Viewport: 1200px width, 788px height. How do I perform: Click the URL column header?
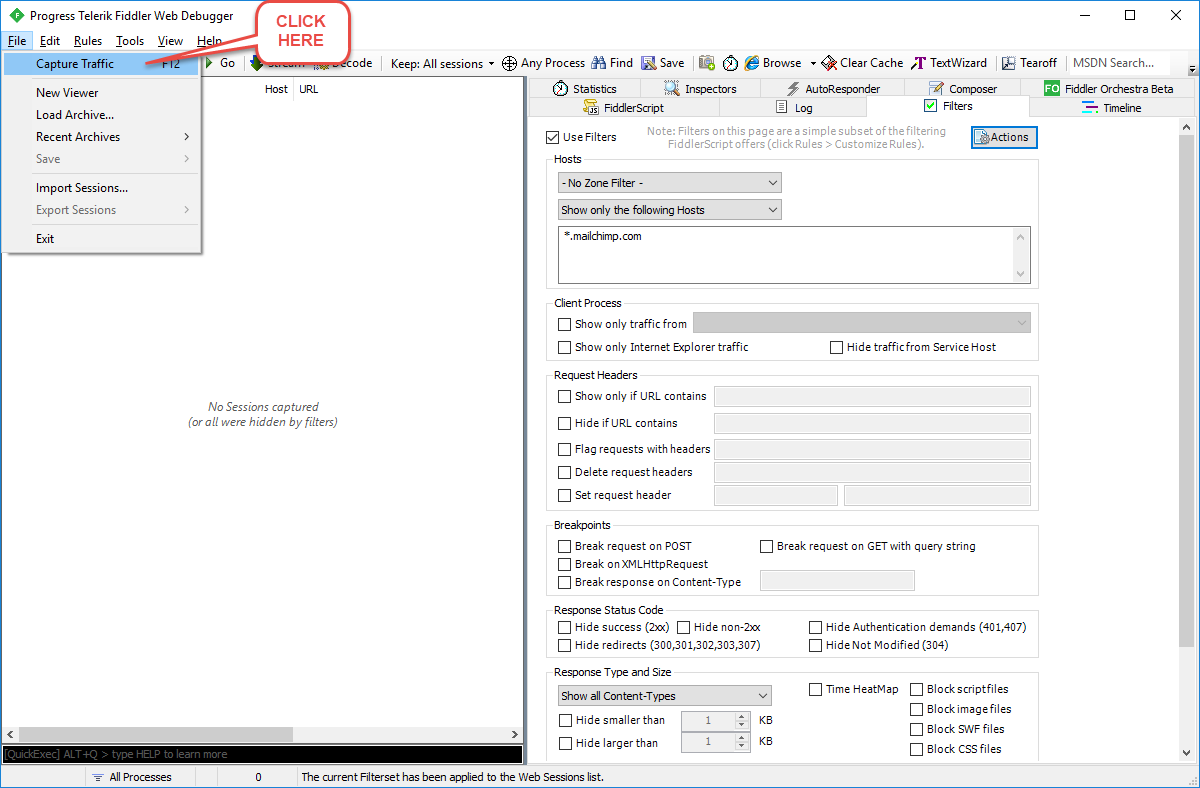pos(309,89)
